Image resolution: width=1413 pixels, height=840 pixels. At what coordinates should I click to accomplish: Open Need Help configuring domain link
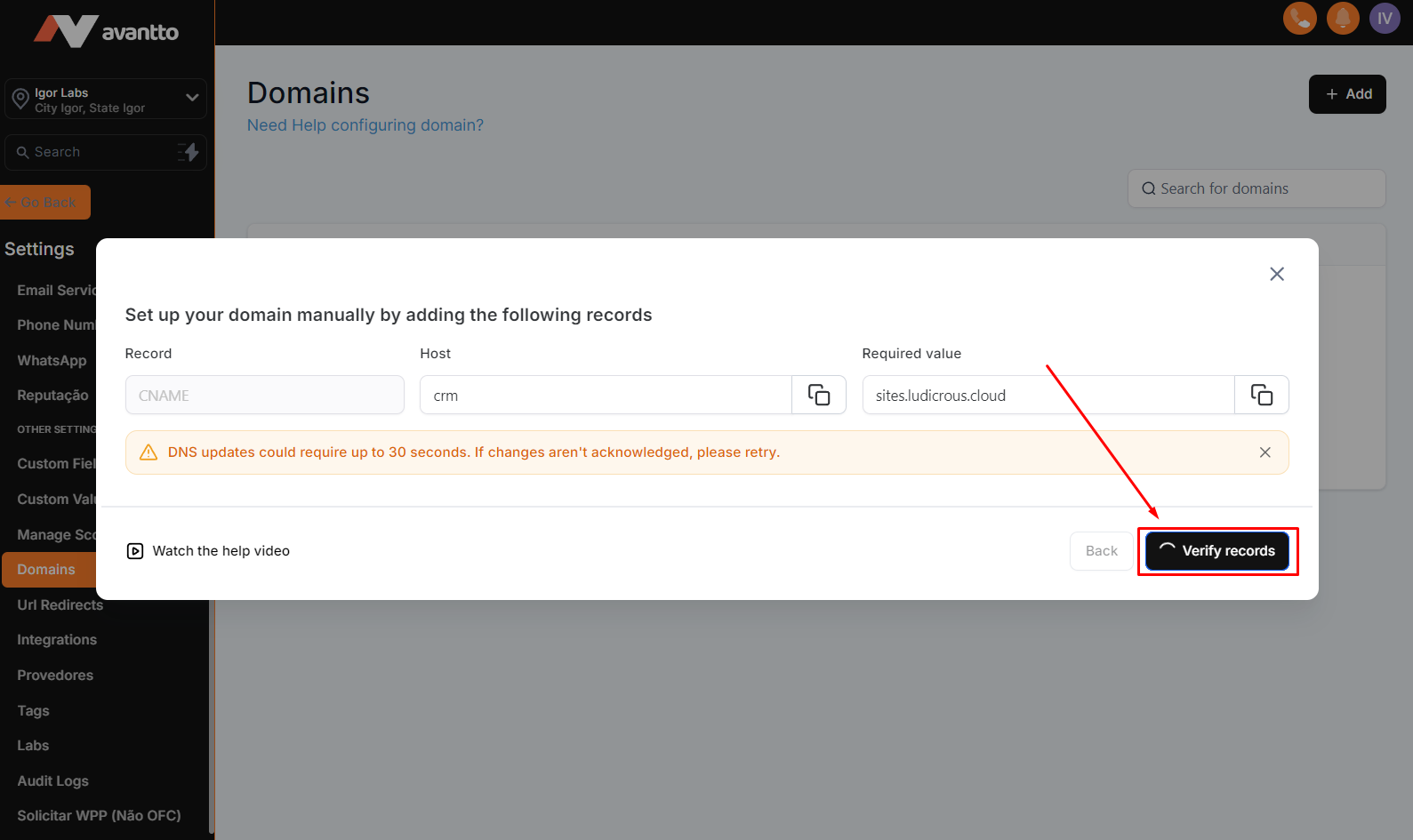[x=365, y=125]
